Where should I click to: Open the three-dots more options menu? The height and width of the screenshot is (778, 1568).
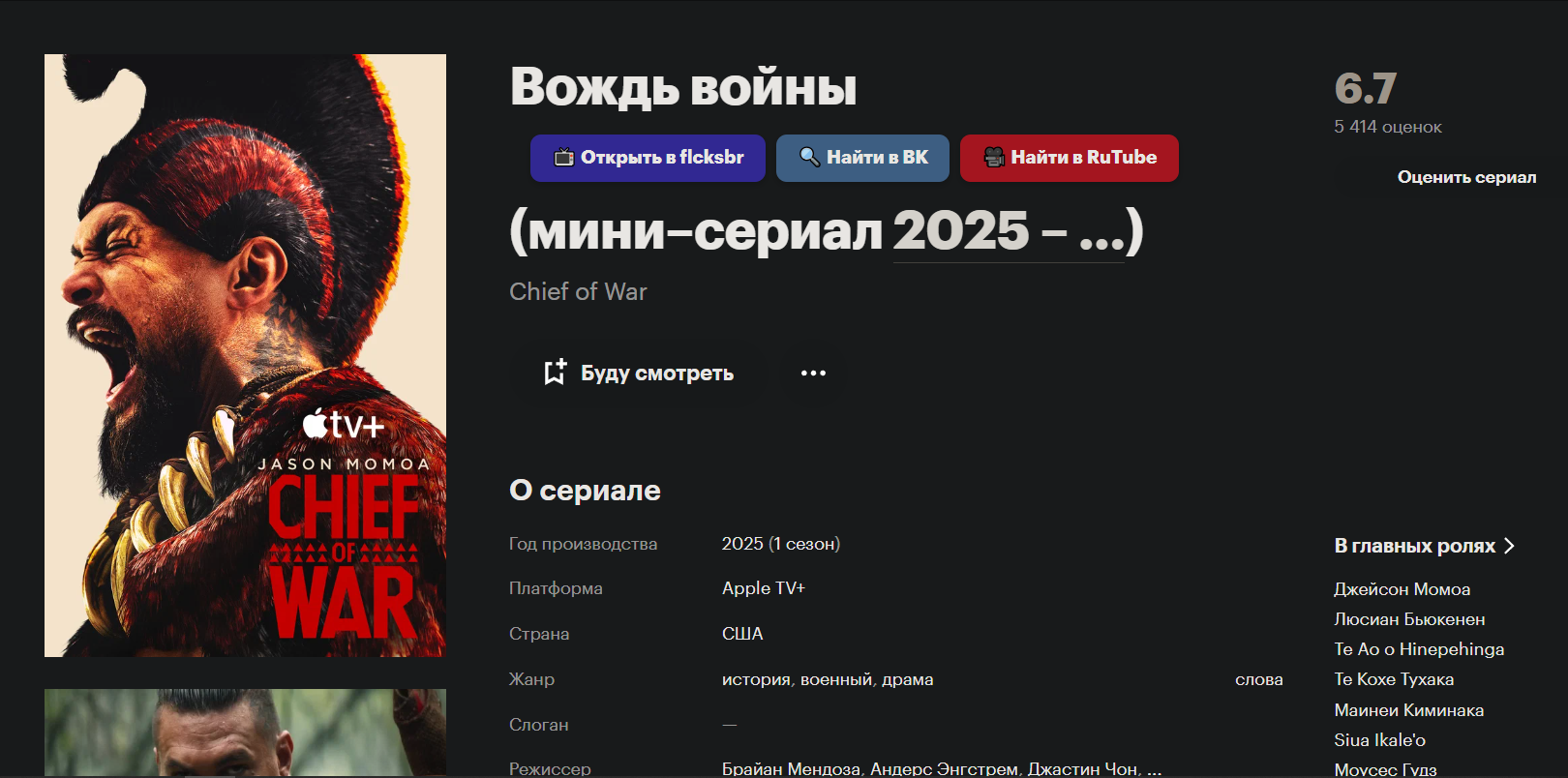point(813,373)
